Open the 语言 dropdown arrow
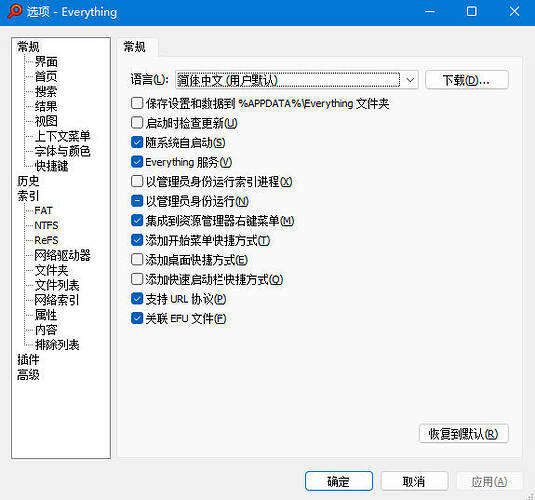The height and width of the screenshot is (500, 535). click(x=410, y=80)
